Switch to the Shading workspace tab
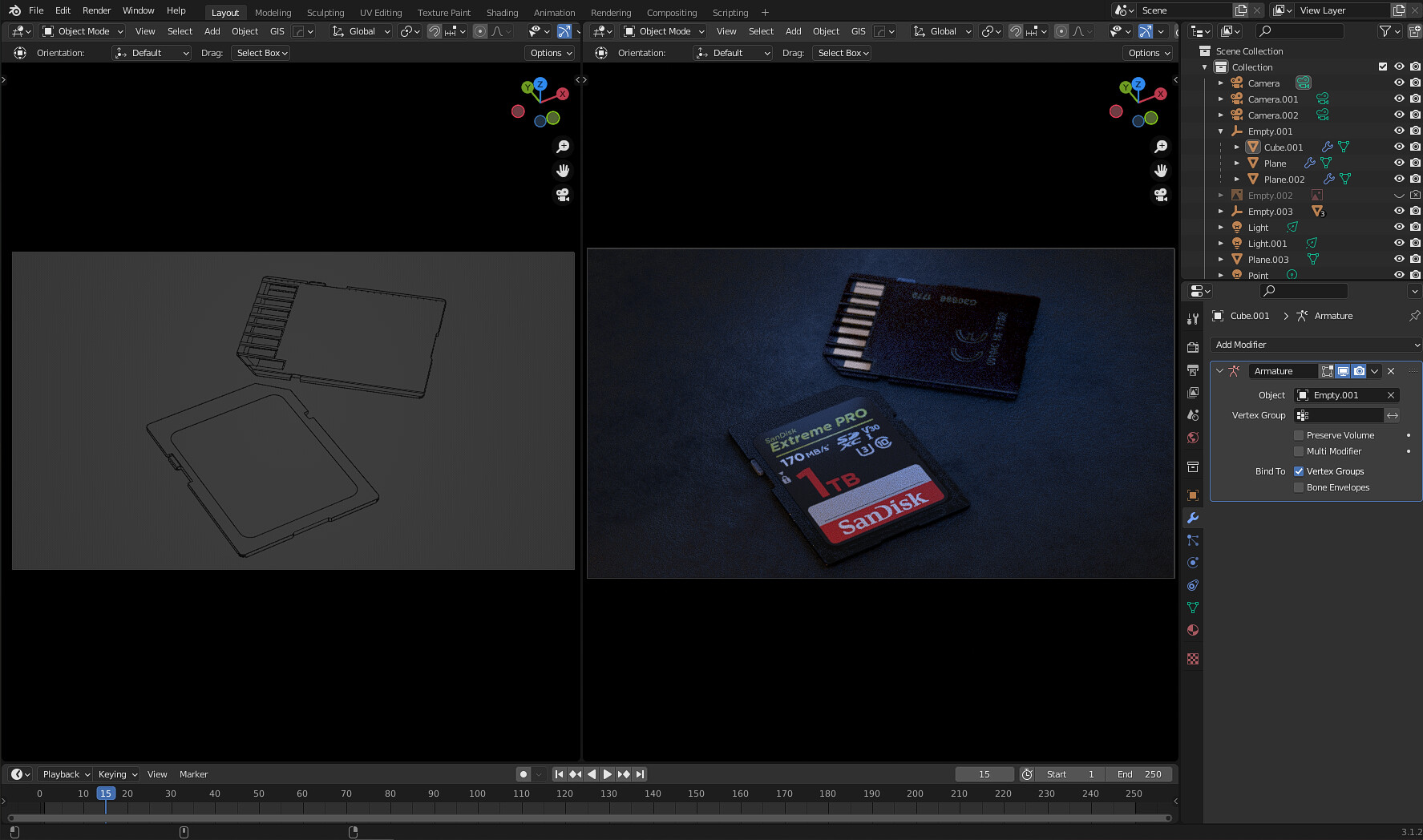1423x840 pixels. coord(503,12)
